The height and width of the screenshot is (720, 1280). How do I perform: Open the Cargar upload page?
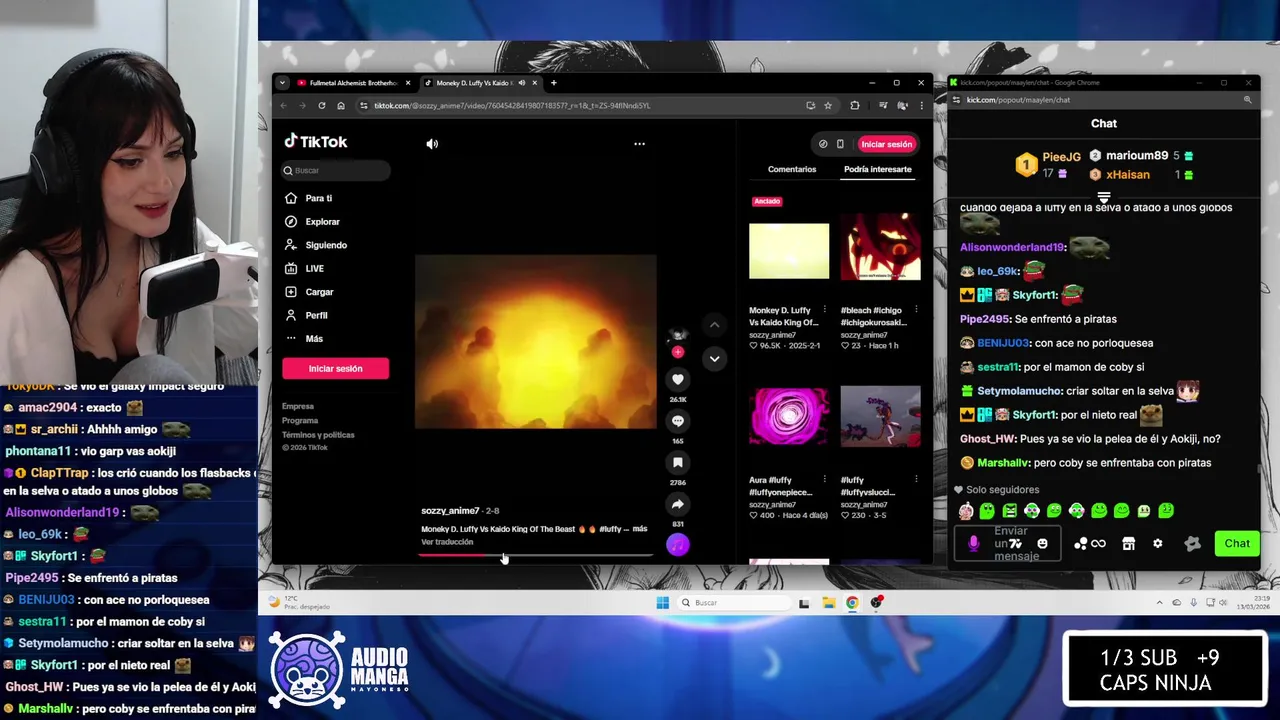tap(309, 292)
